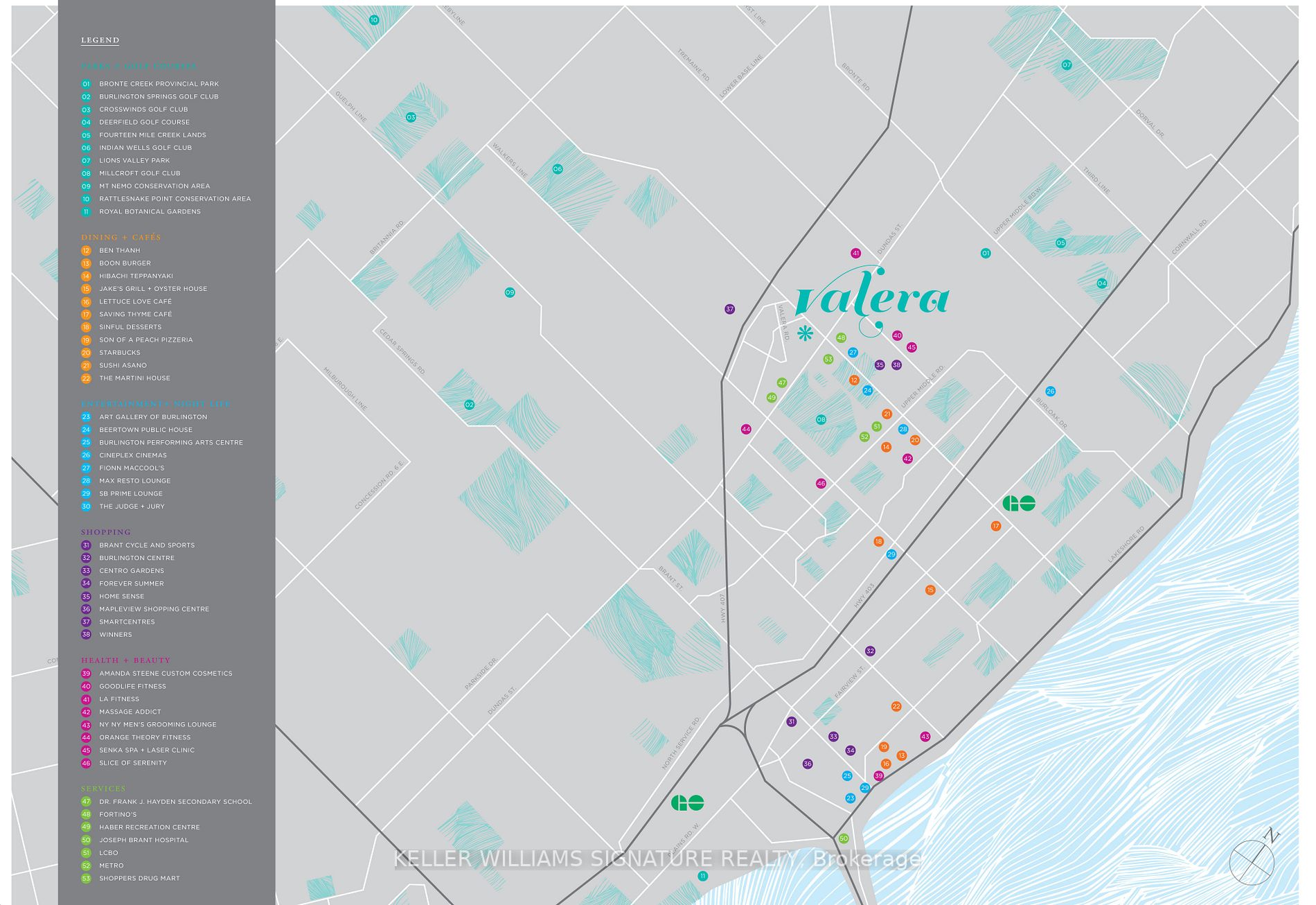Click map marker 03 on Crosswinds Golf Club
The height and width of the screenshot is (905, 1316).
coord(411,117)
